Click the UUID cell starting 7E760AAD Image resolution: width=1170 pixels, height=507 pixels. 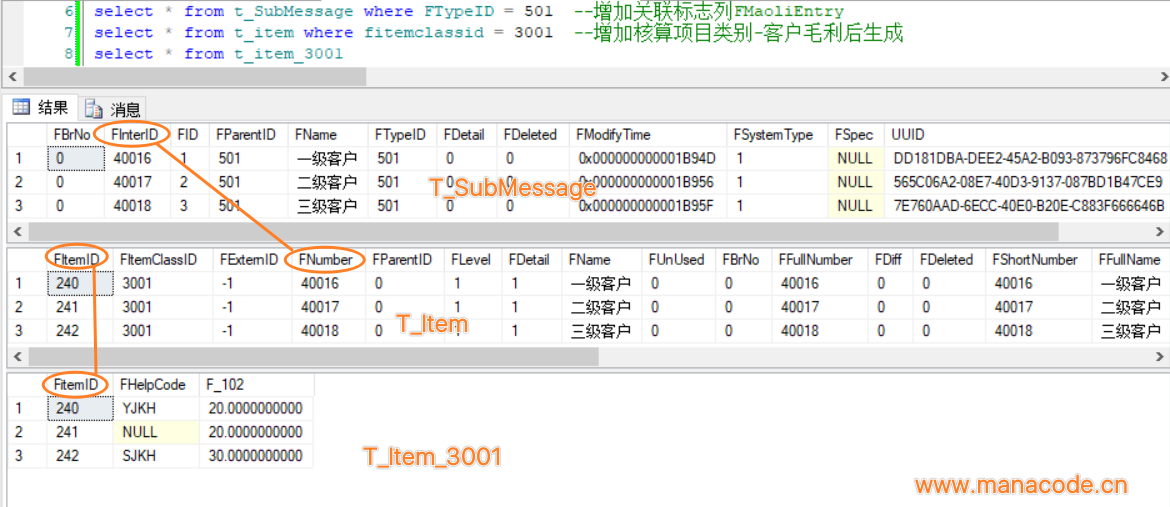coord(1028,206)
